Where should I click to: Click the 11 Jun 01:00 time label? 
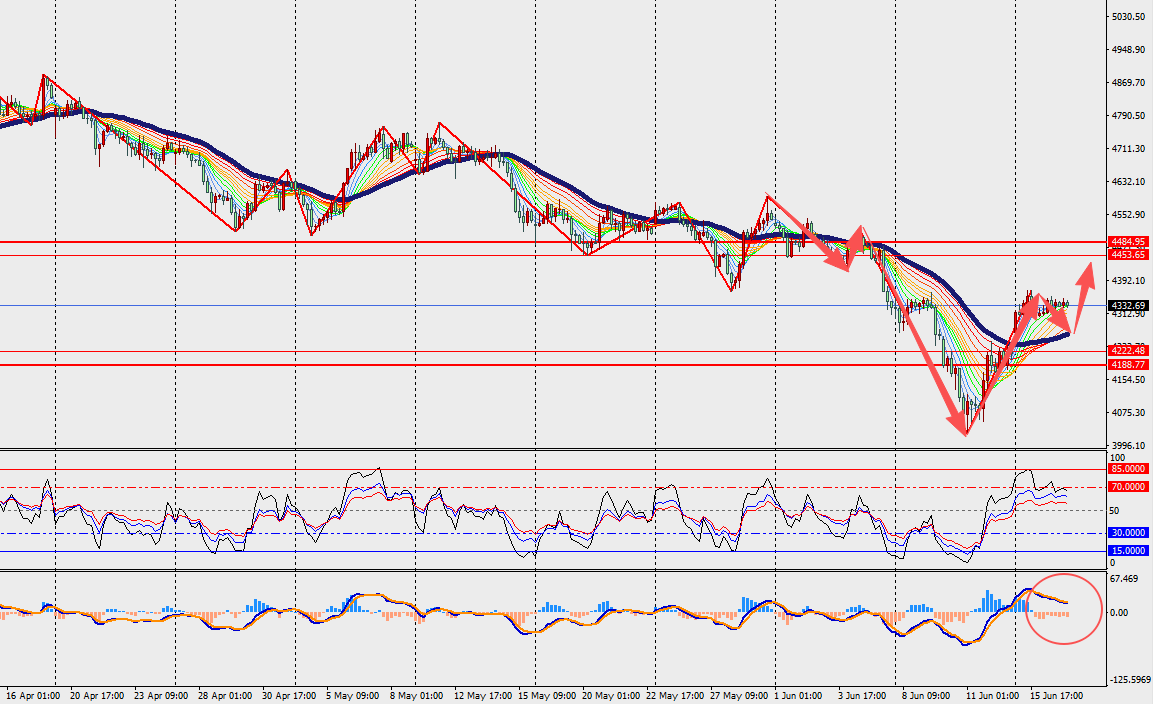click(993, 695)
